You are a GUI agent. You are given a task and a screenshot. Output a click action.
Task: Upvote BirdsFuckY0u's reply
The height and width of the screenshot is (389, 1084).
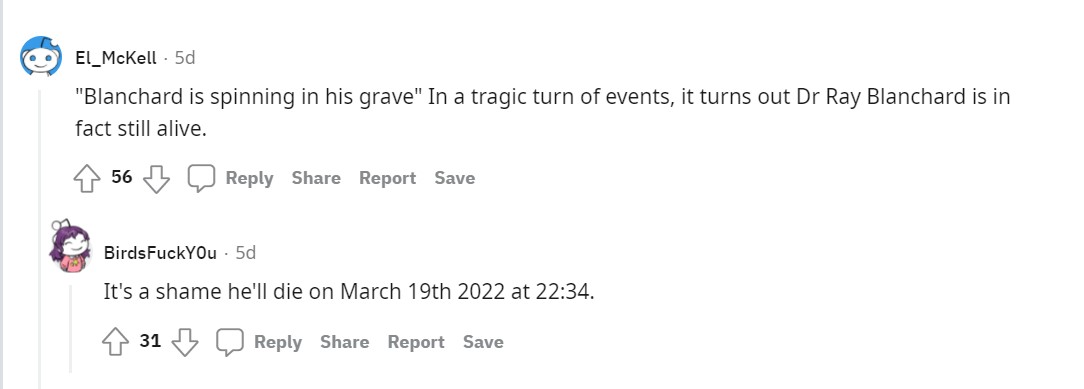[x=115, y=342]
